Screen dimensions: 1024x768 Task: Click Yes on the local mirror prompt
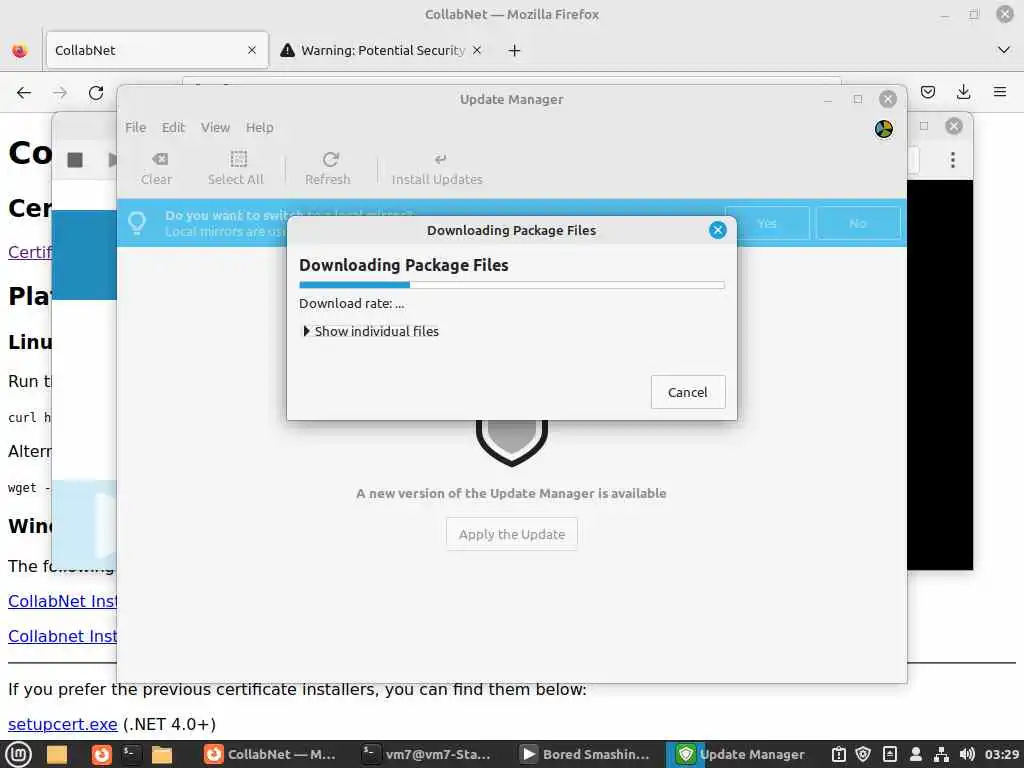[767, 223]
